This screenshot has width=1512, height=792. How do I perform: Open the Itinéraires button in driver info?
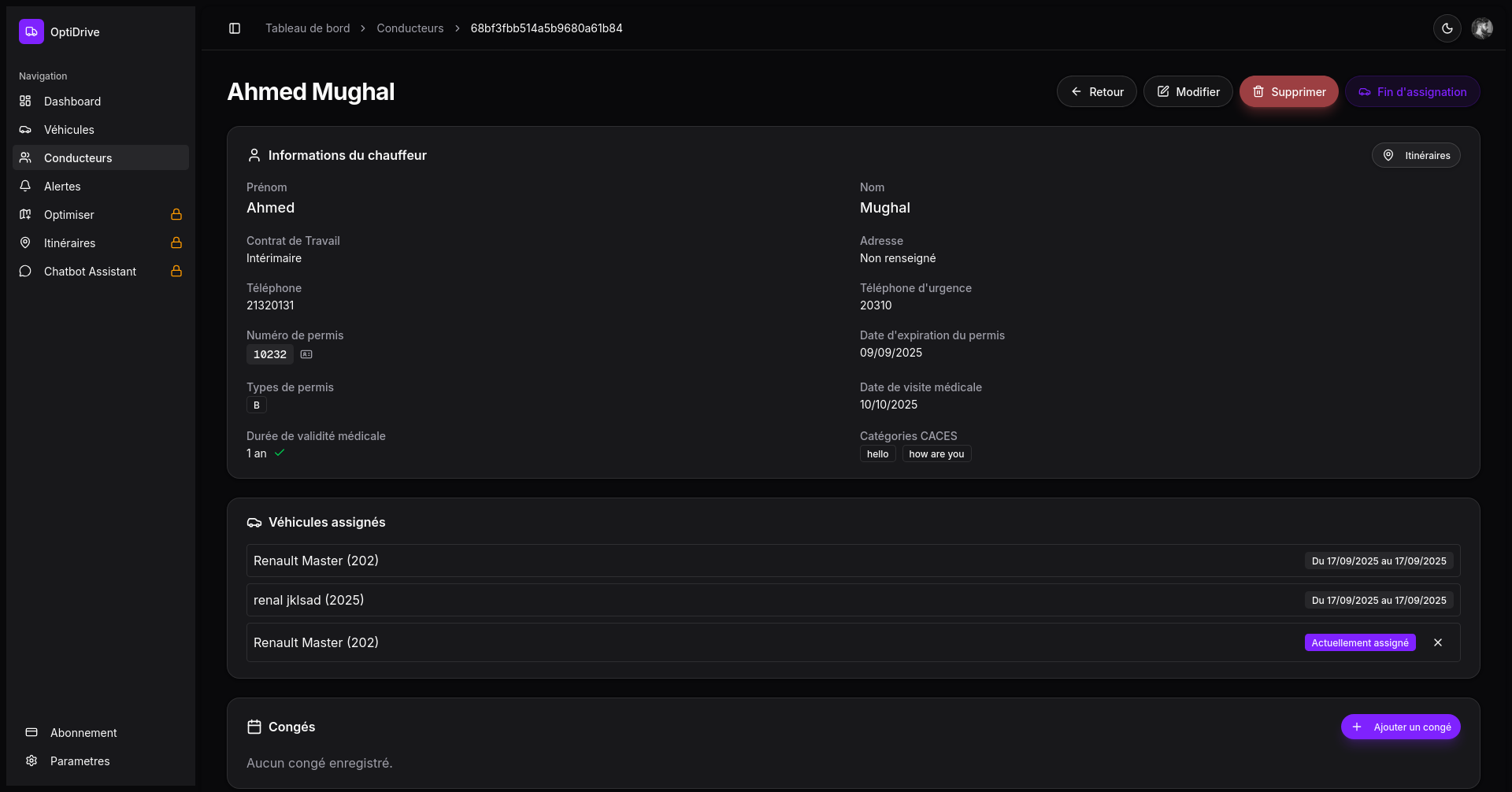click(x=1416, y=156)
